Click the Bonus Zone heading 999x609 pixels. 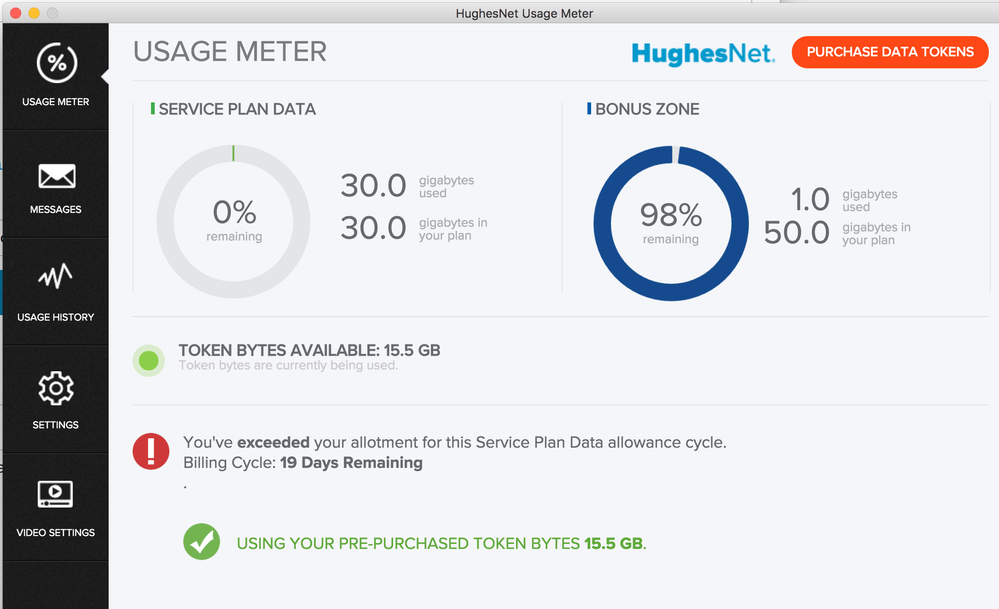[647, 109]
